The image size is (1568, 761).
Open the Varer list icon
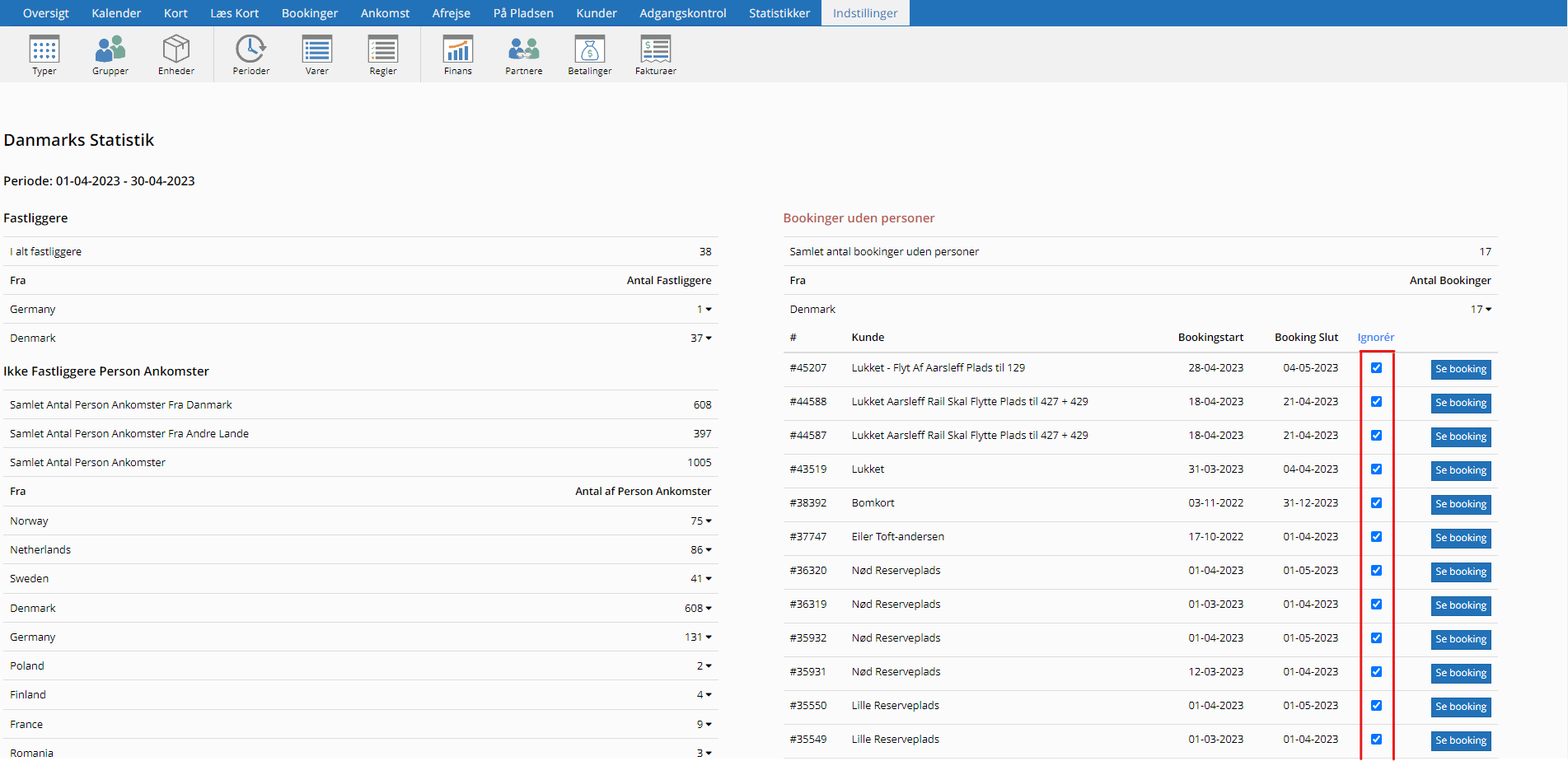point(316,51)
